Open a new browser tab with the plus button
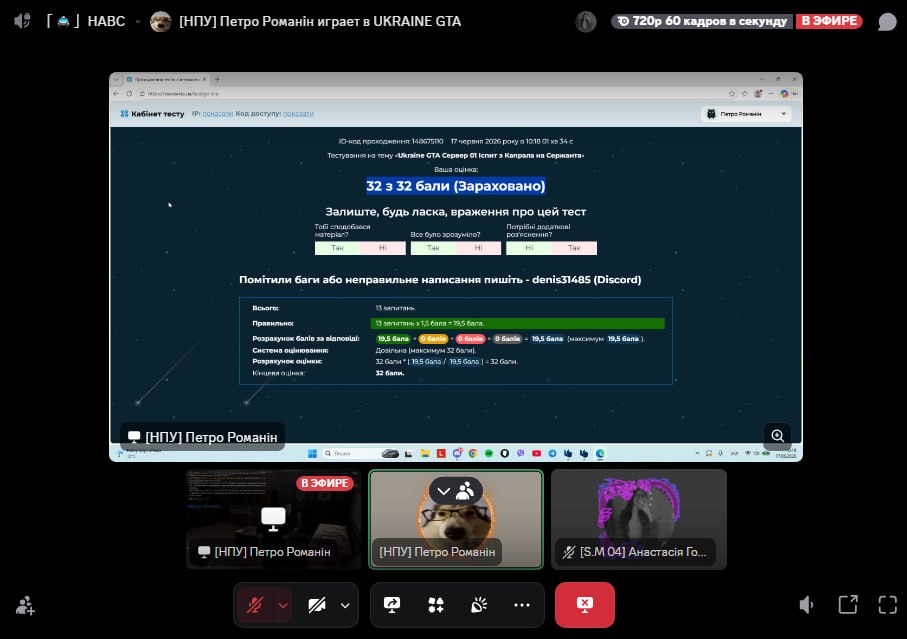 tap(217, 79)
